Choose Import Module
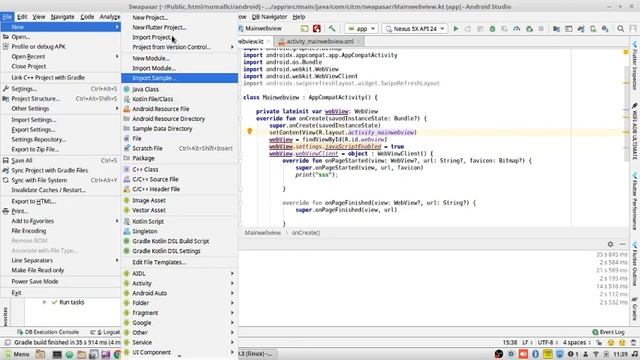640x360 pixels. click(180, 68)
